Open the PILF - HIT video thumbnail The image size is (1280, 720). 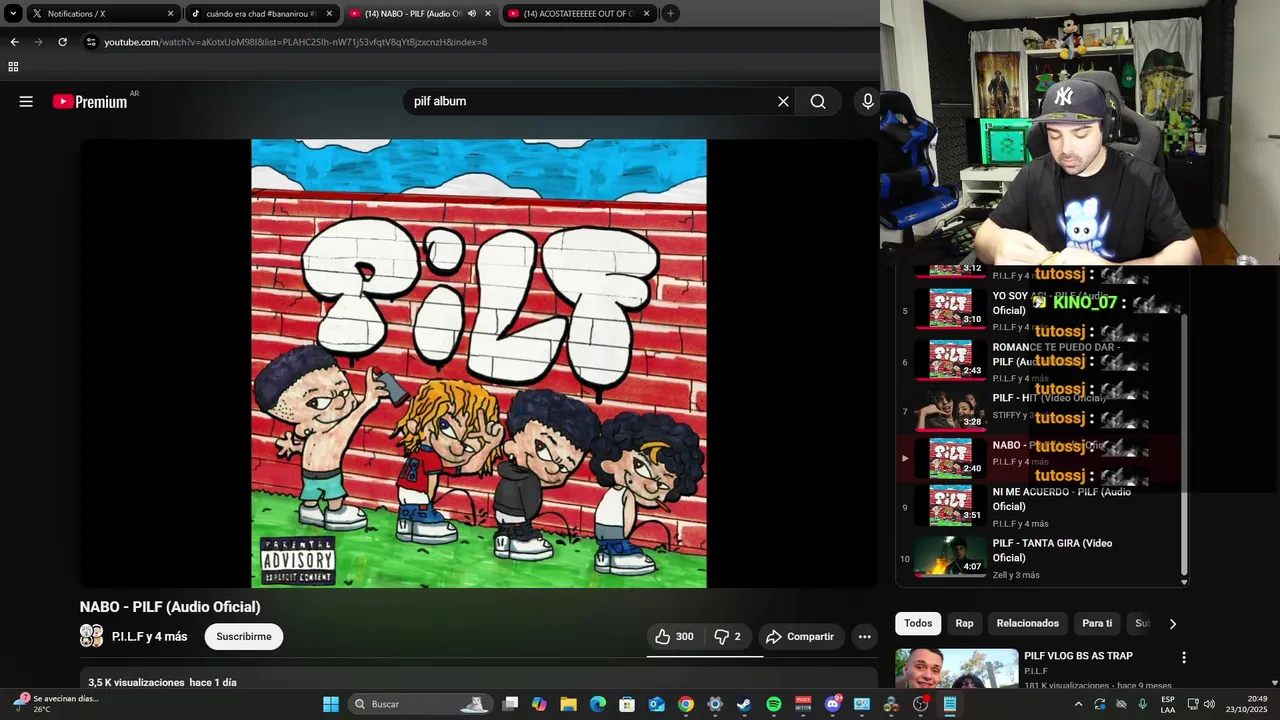click(x=950, y=410)
